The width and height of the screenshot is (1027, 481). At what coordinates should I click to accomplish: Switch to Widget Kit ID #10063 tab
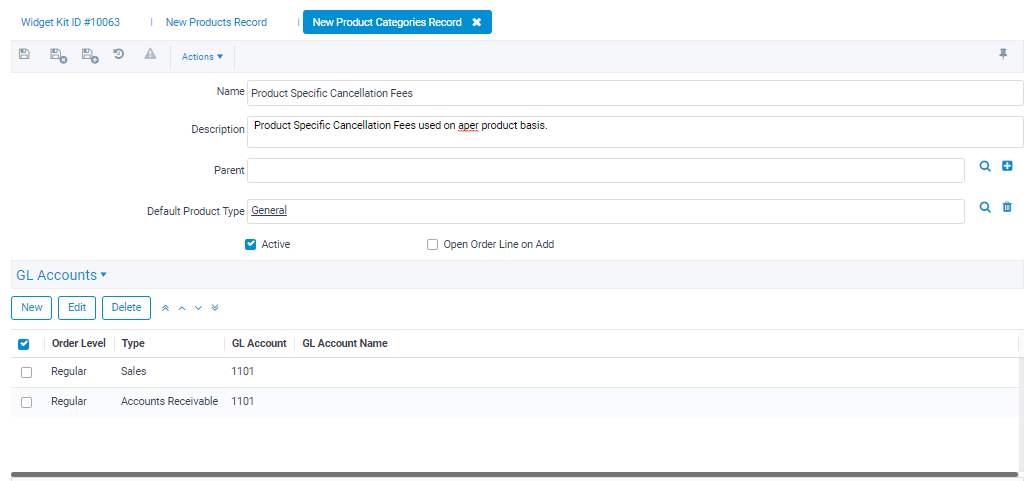tap(70, 22)
